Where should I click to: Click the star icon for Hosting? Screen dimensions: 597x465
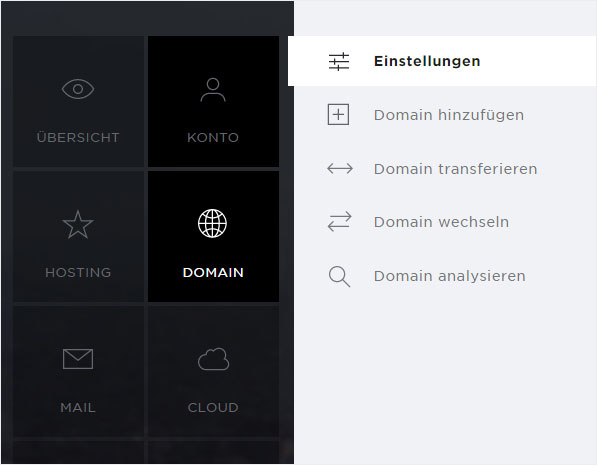78,225
